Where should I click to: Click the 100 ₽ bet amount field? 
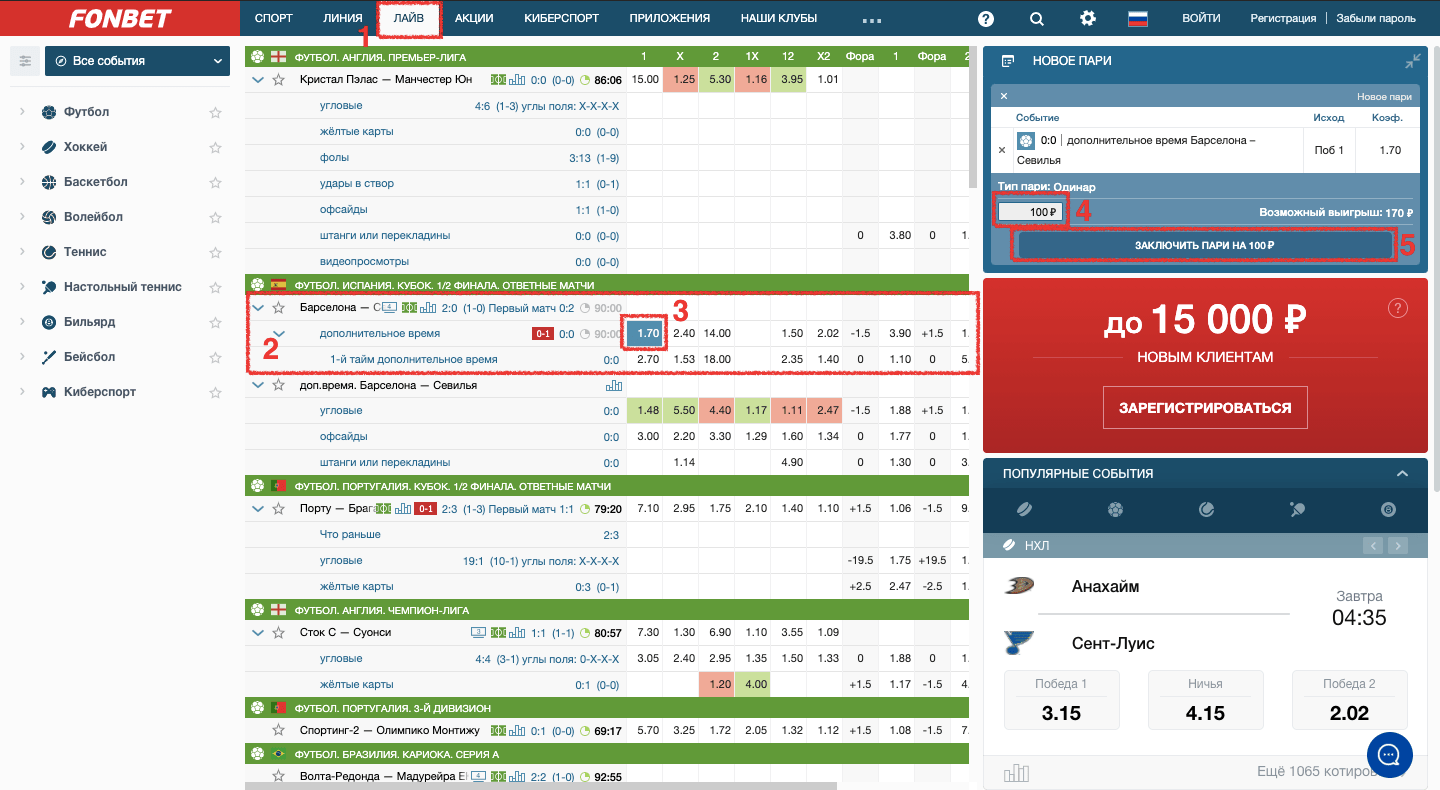[x=1030, y=212]
